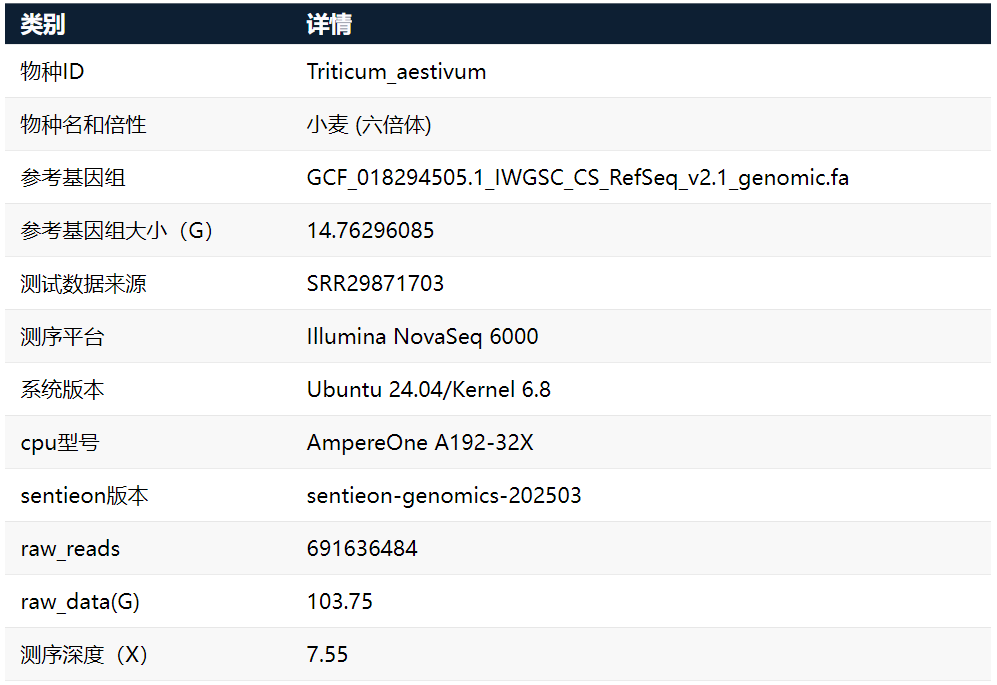
Task: Click the 类别 column header
Action: pyautogui.click(x=43, y=25)
